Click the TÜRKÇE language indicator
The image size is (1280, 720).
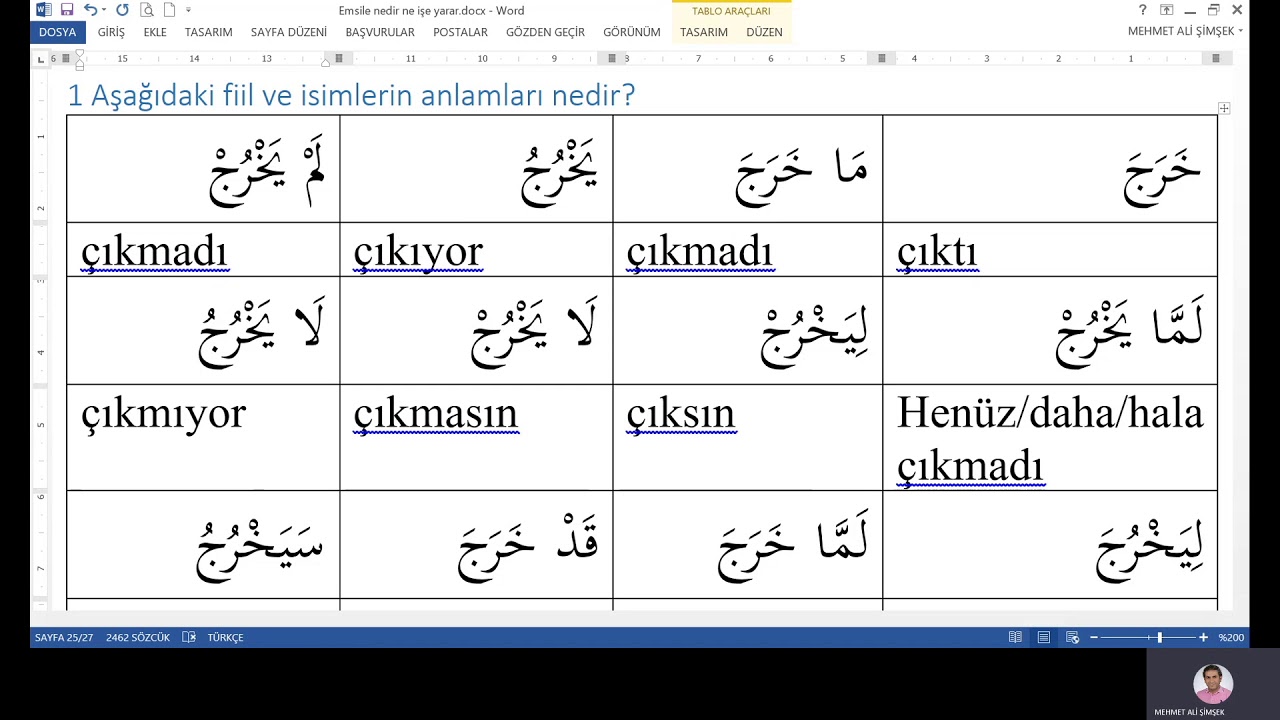(x=225, y=637)
